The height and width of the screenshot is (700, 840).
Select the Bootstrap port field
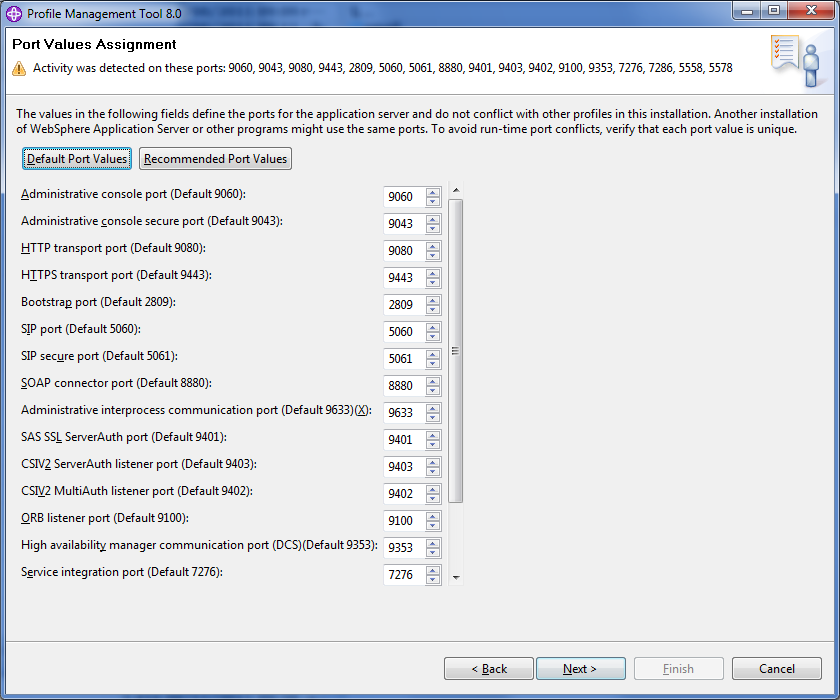pyautogui.click(x=405, y=305)
